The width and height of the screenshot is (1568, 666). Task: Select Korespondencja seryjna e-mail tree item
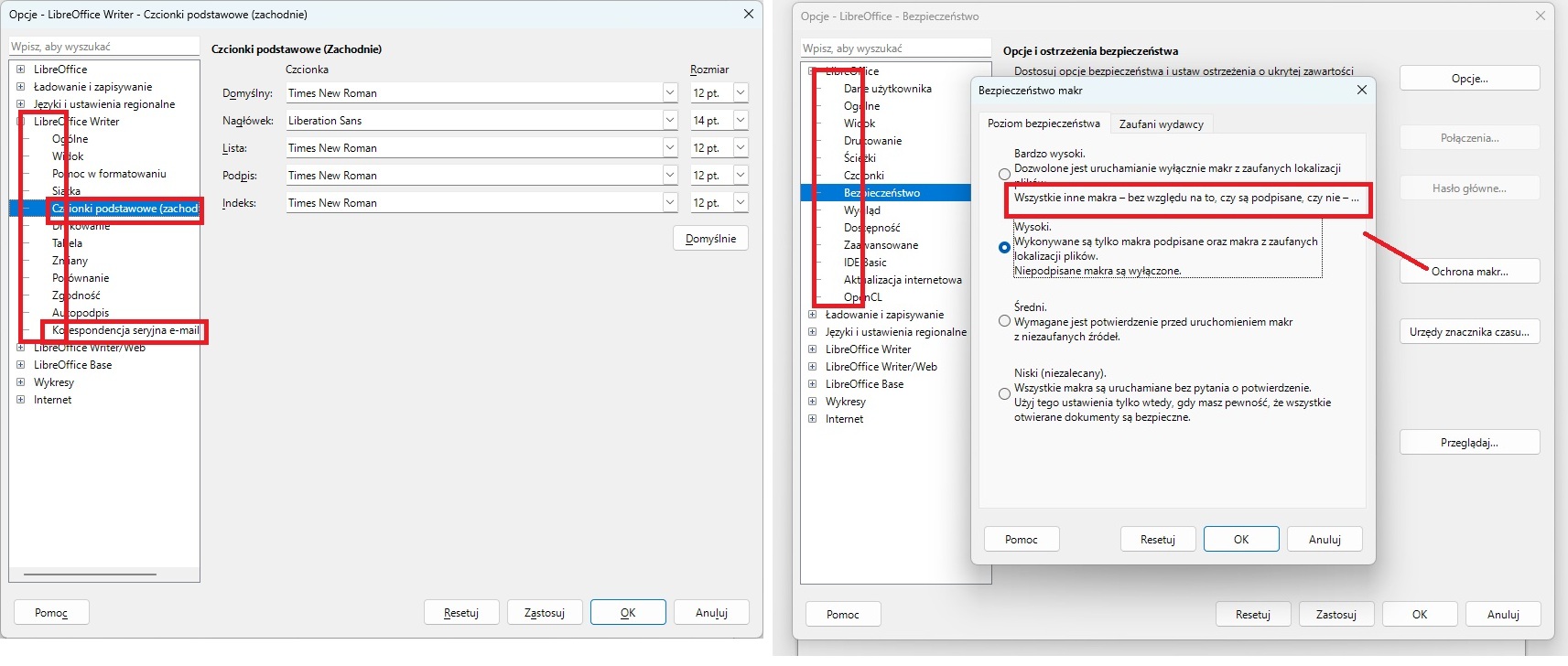(x=125, y=330)
